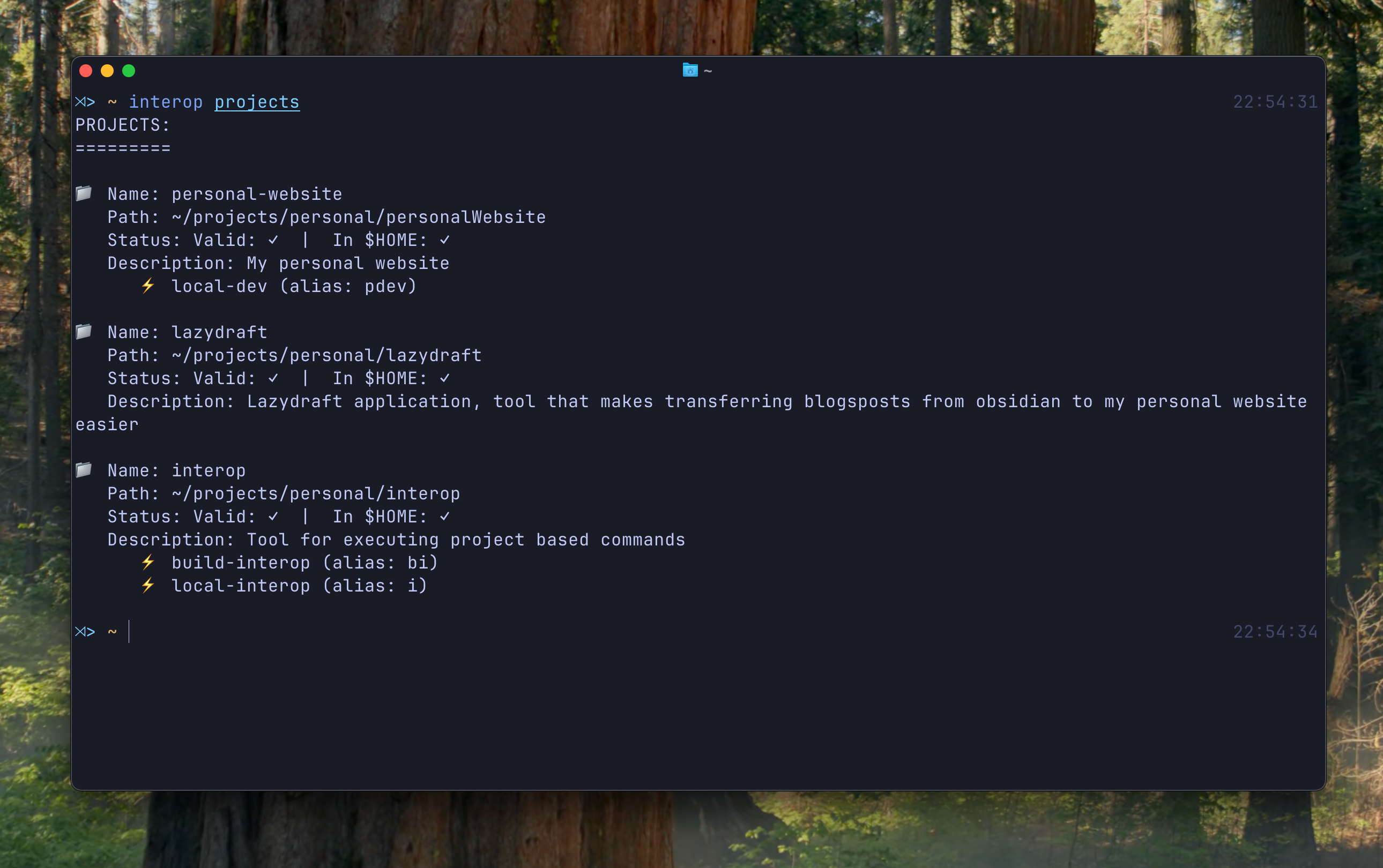Click the In $HOME checkmark for lazydraft
This screenshot has height=868, width=1383.
tap(444, 378)
